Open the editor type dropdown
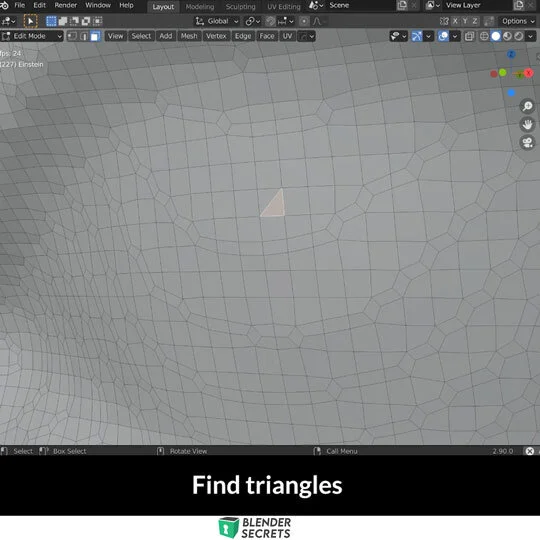This screenshot has height=540, width=540. pyautogui.click(x=8, y=21)
